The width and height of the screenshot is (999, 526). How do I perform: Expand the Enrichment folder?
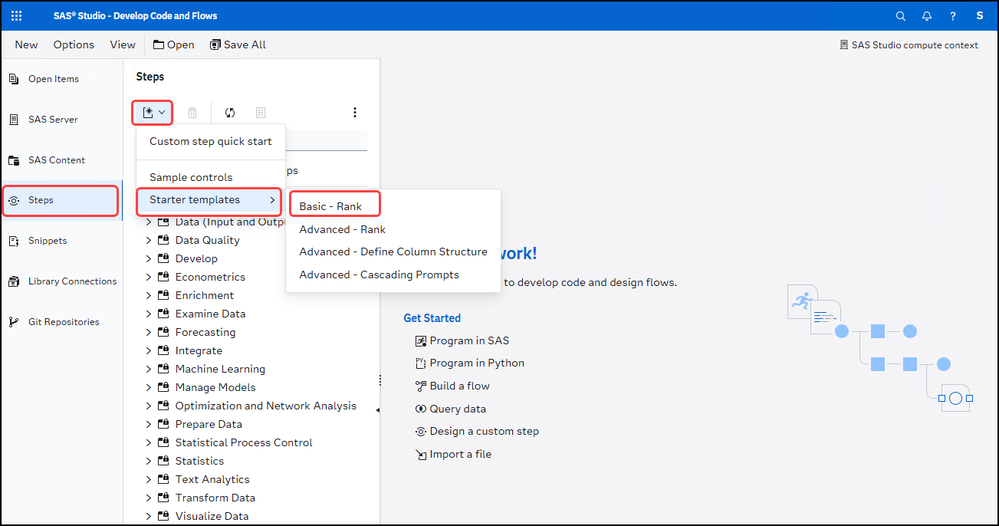coord(148,295)
